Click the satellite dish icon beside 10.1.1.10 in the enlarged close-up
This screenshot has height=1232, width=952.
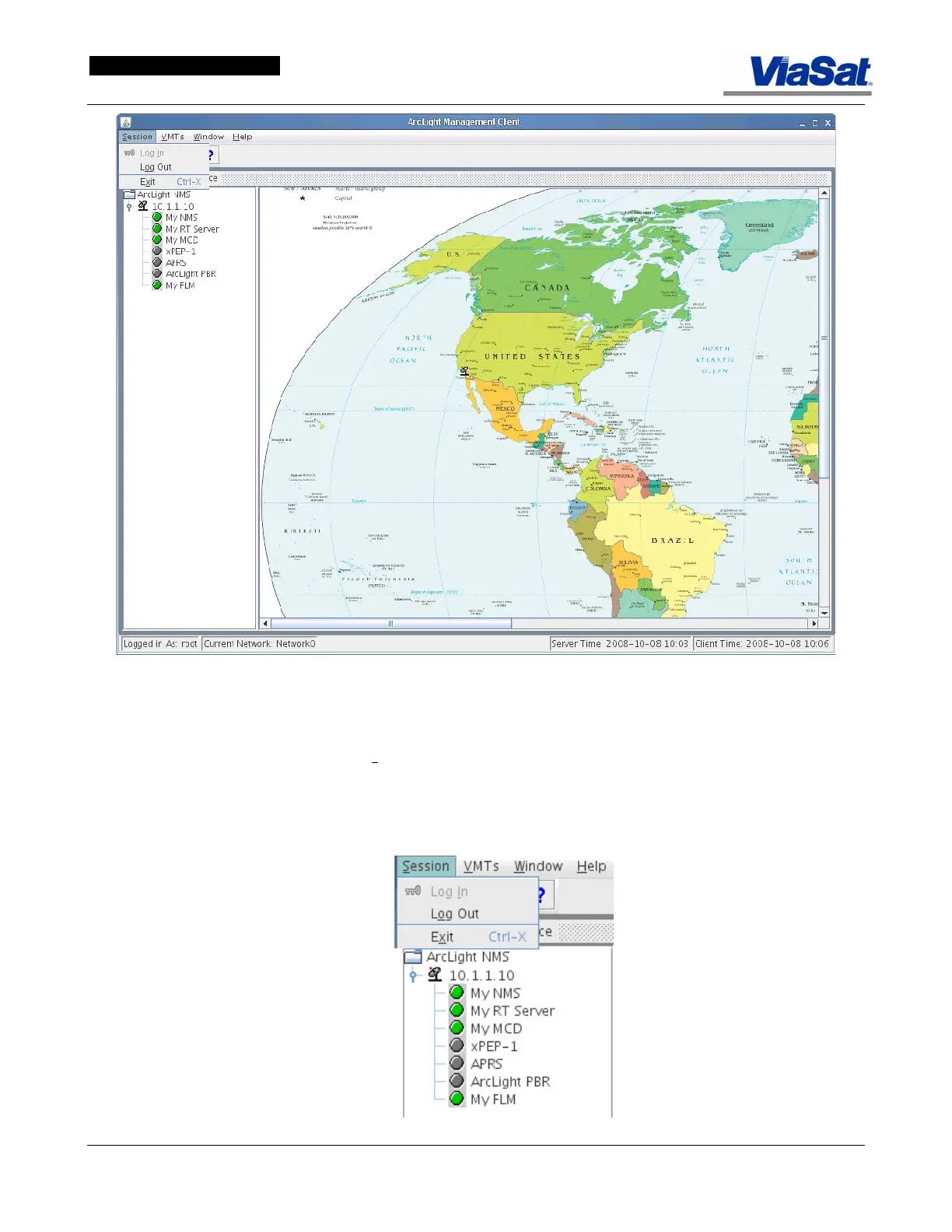coord(435,975)
